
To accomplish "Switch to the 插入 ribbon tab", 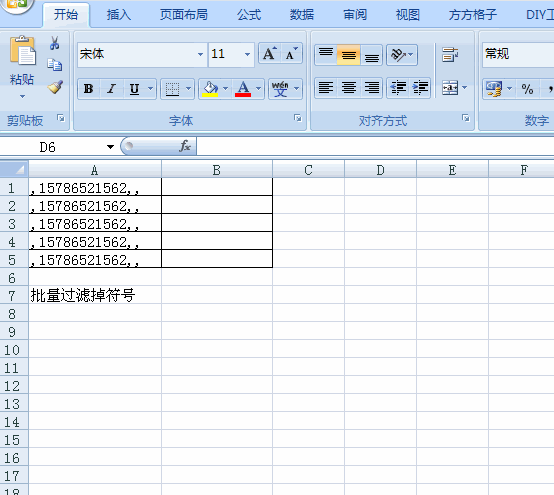I will (119, 15).
